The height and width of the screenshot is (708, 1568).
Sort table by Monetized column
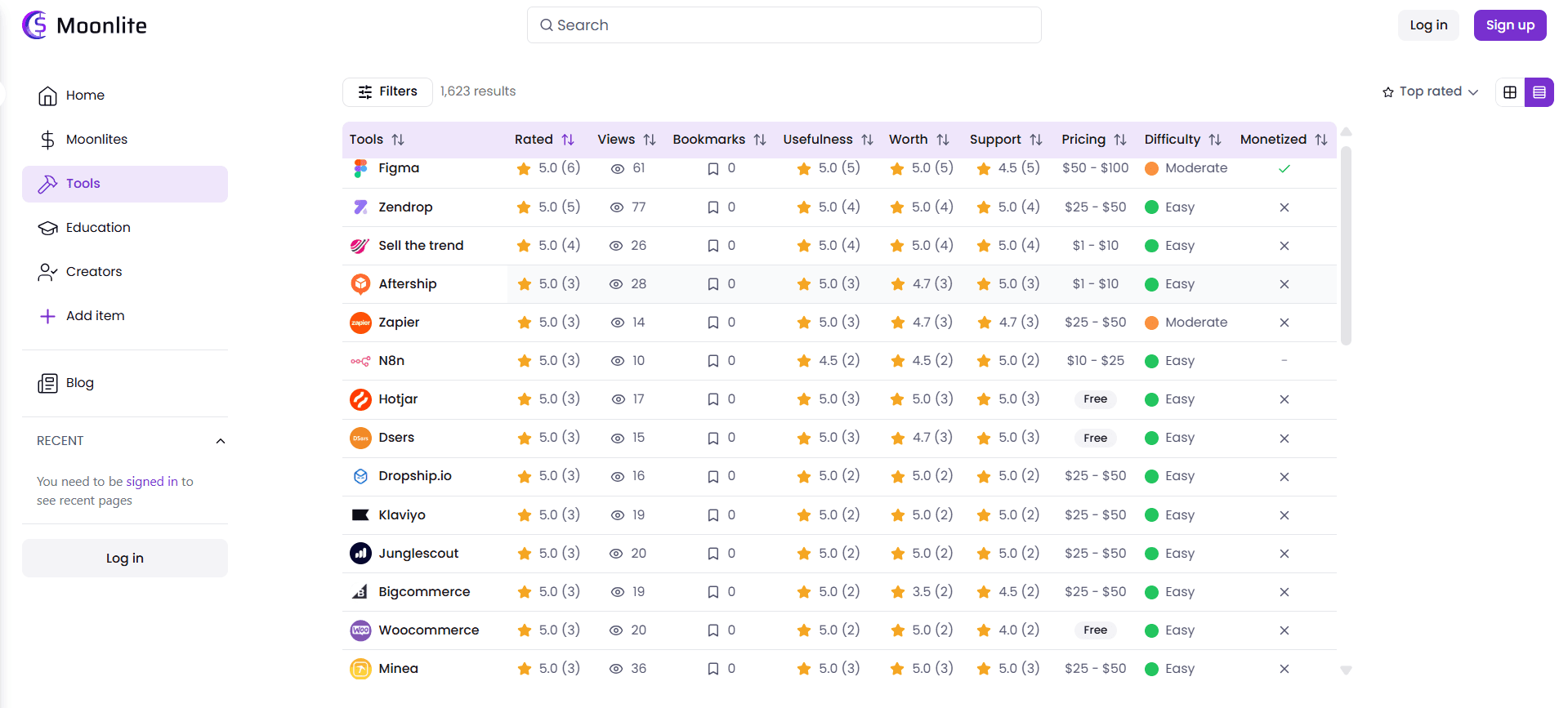coord(1321,140)
